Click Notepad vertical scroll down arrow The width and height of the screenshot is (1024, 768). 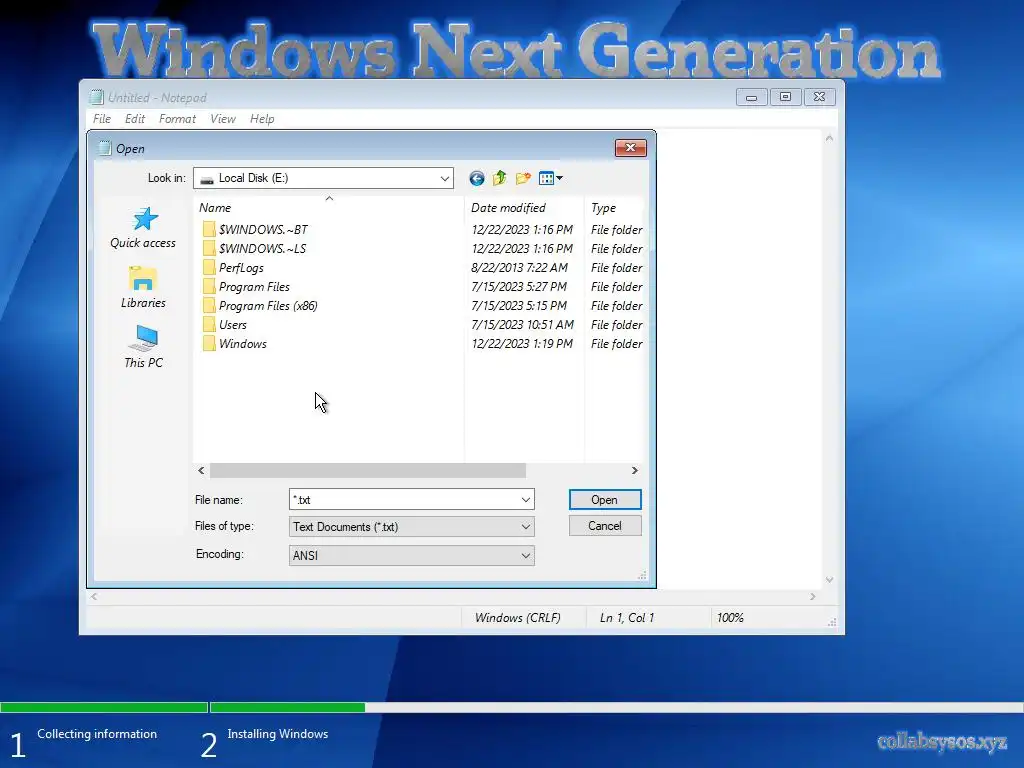point(829,580)
